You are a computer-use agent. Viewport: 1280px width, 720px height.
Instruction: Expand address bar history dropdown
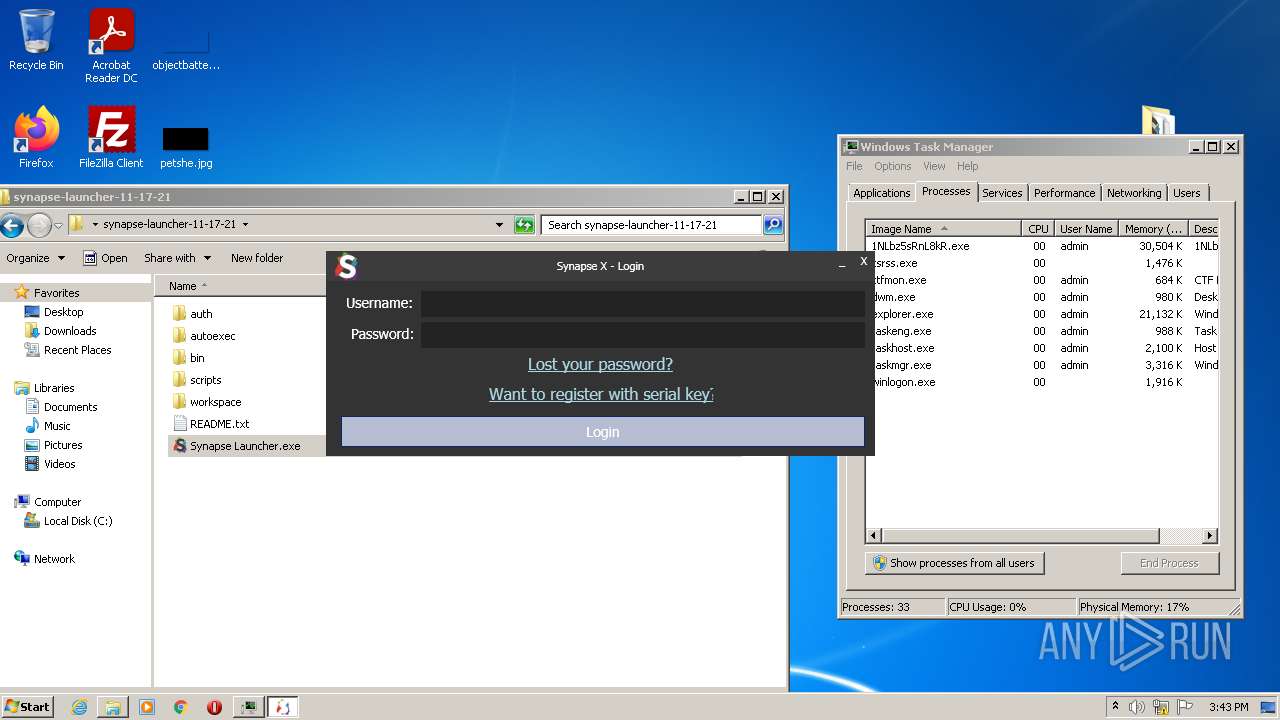pyautogui.click(x=499, y=225)
